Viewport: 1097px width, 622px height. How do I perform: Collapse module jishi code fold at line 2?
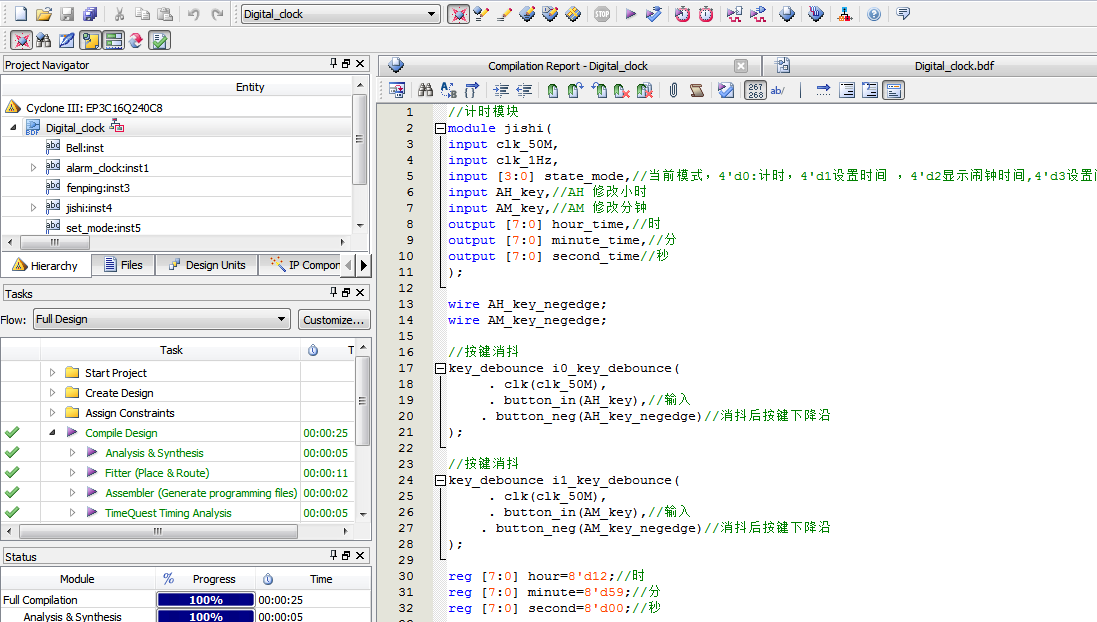coord(440,129)
